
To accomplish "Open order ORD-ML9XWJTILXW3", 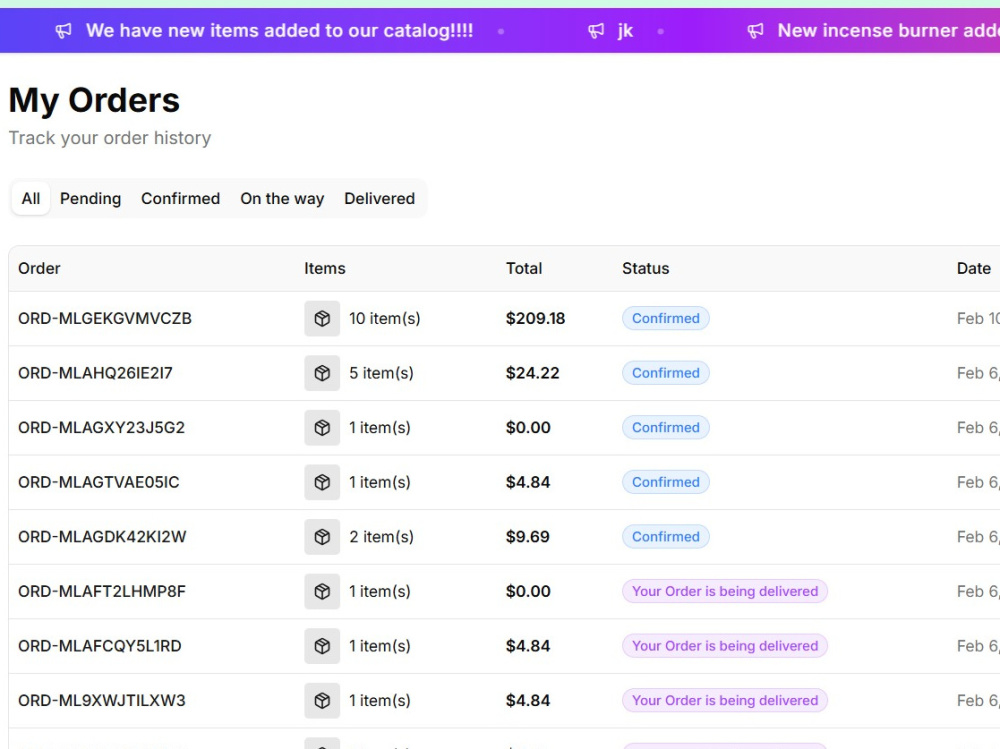I will pyautogui.click(x=101, y=701).
